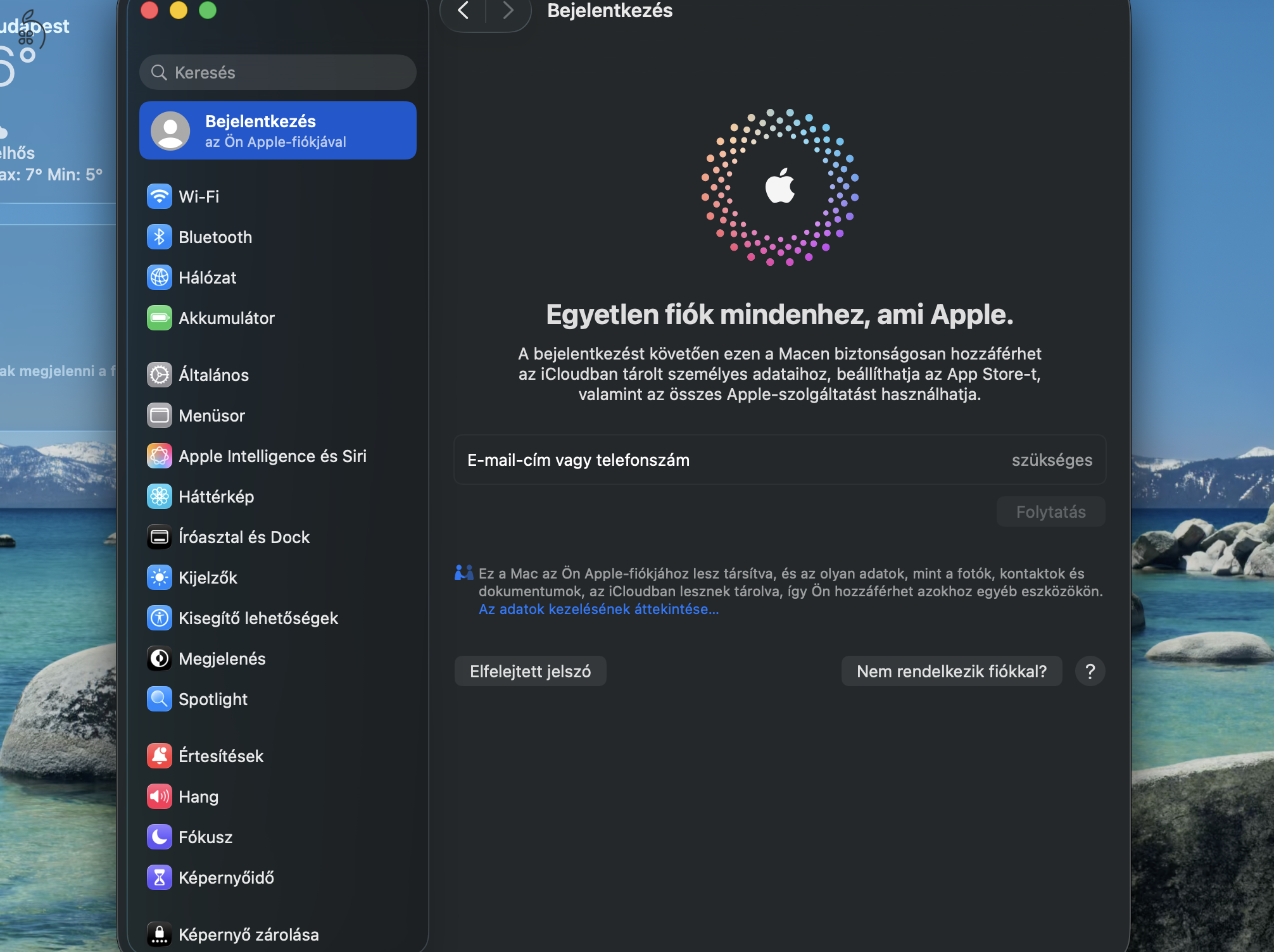Click the Elfelejtett jelszó button
This screenshot has height=952, width=1274.
530,671
